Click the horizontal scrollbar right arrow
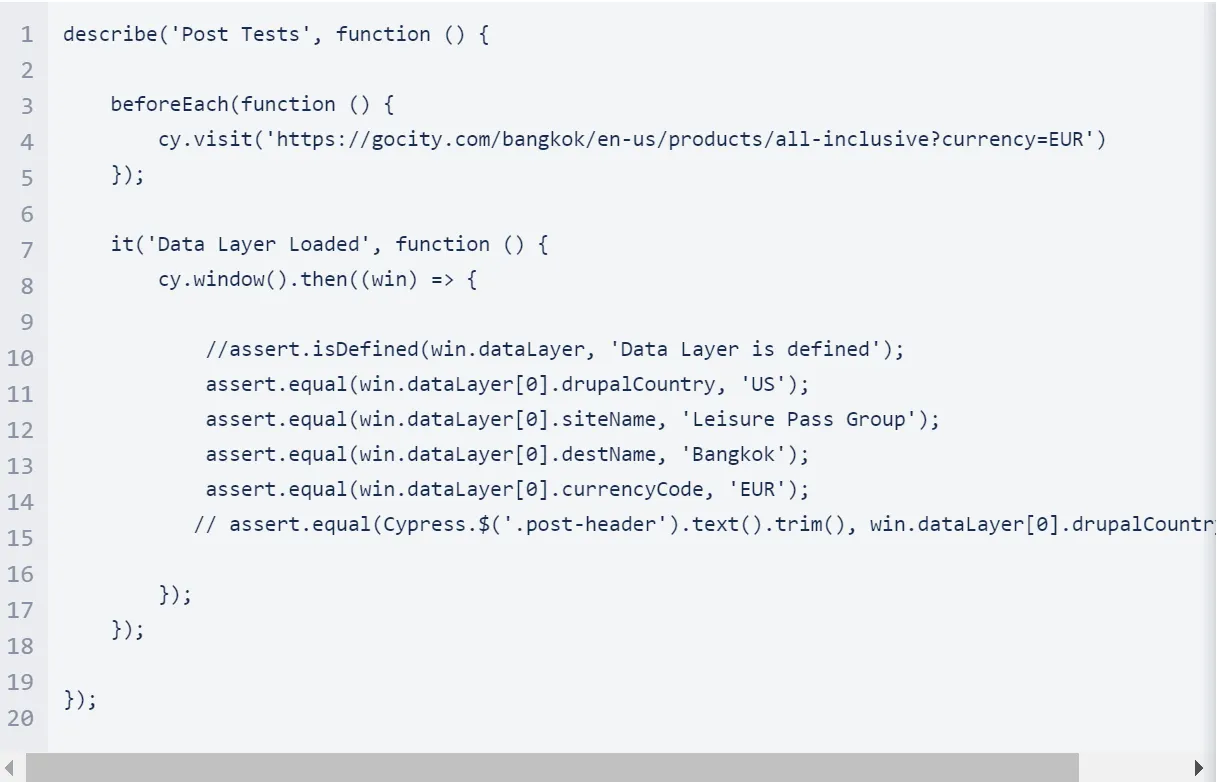Viewport: 1217px width, 782px height. pyautogui.click(x=1200, y=768)
